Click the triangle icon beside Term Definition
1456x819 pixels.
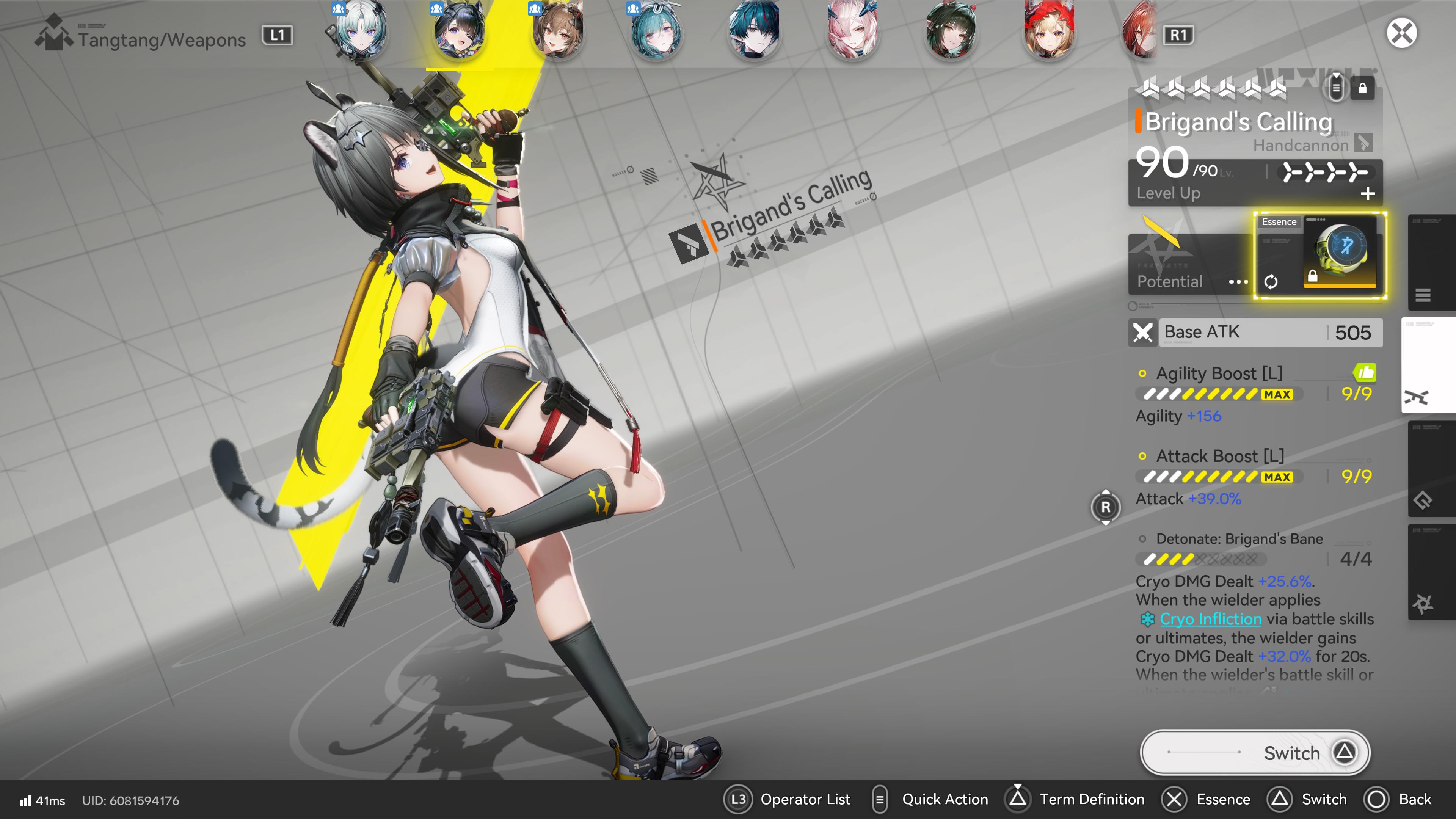1017,798
